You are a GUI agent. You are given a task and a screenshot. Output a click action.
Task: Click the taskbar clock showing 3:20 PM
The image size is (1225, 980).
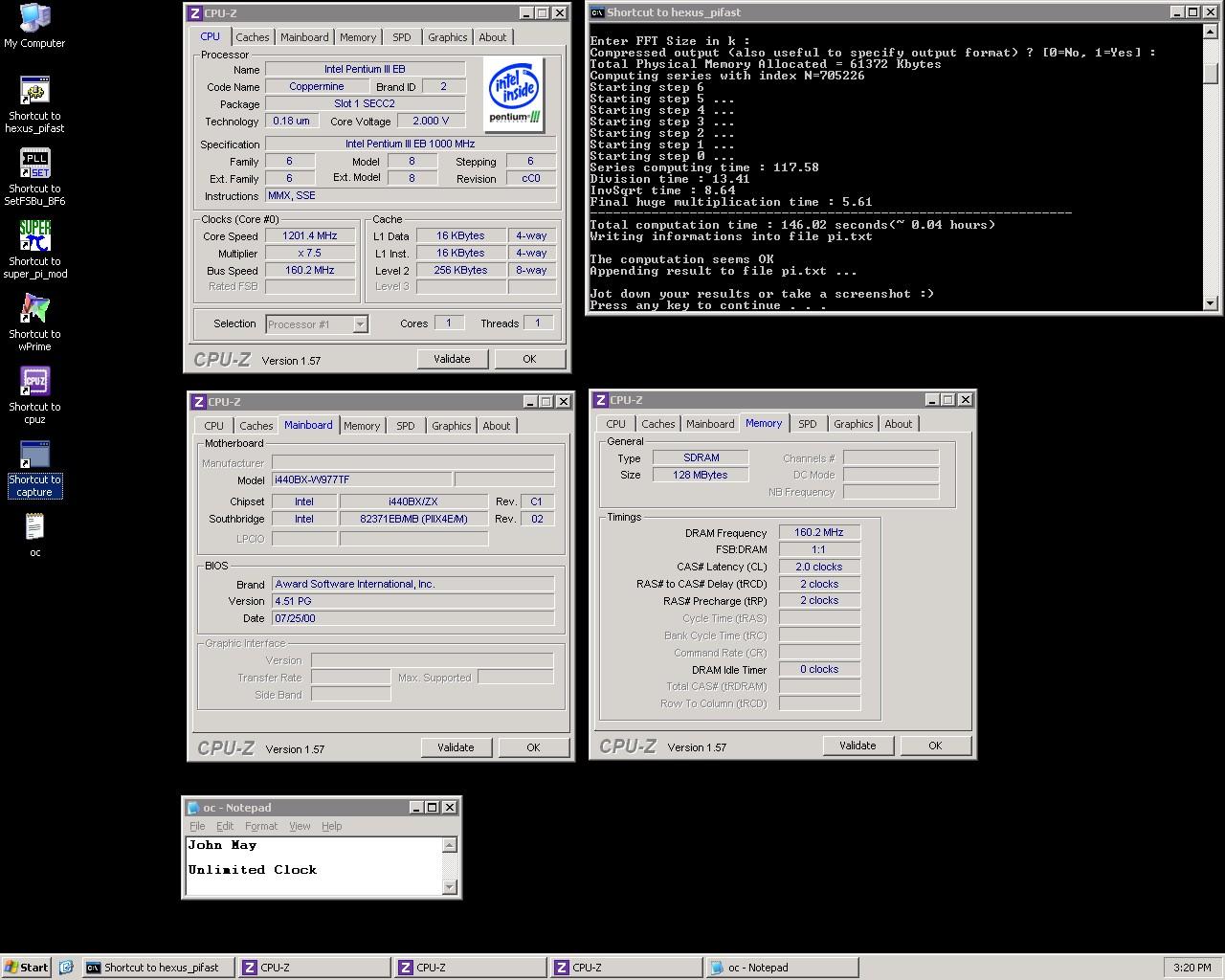point(1192,968)
